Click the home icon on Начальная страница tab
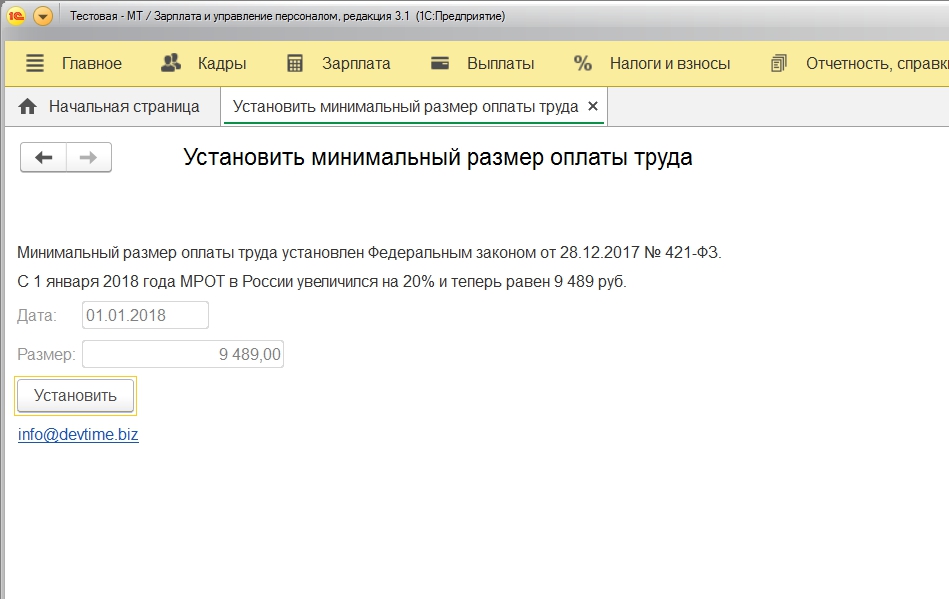 click(x=28, y=106)
